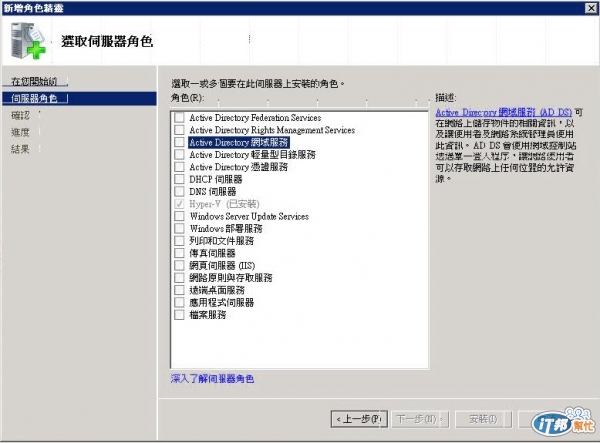The height and width of the screenshot is (443, 600).
Task: Select the 網路原則與存取服務 label
Action: tap(231, 278)
